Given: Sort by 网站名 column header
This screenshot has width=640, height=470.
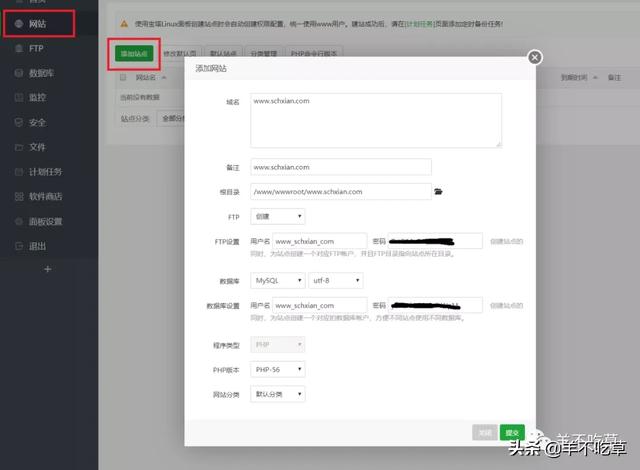Looking at the screenshot, I should 150,77.
